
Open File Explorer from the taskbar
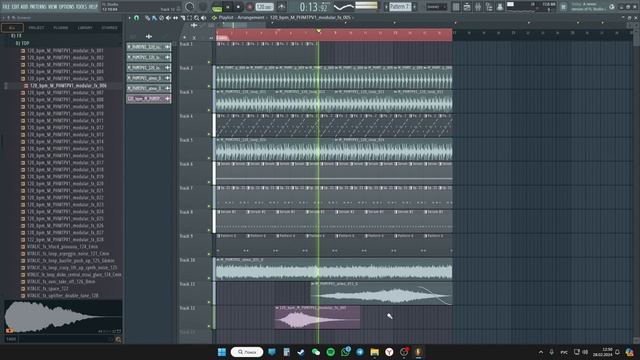coord(374,352)
